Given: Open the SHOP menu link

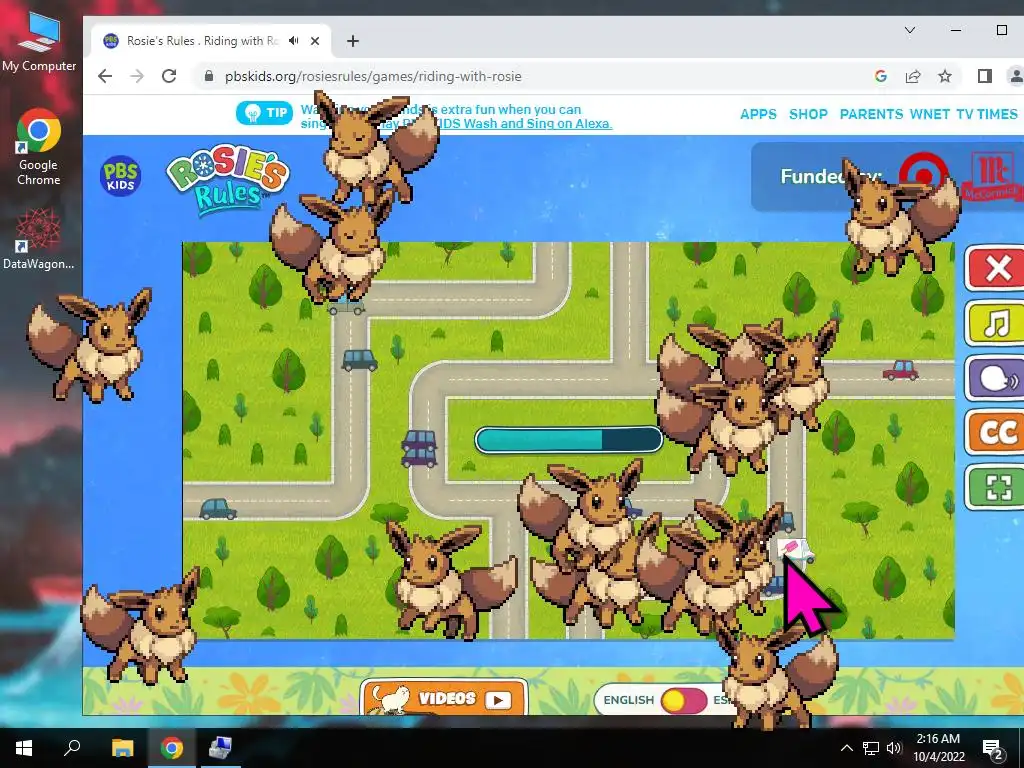Looking at the screenshot, I should (808, 114).
